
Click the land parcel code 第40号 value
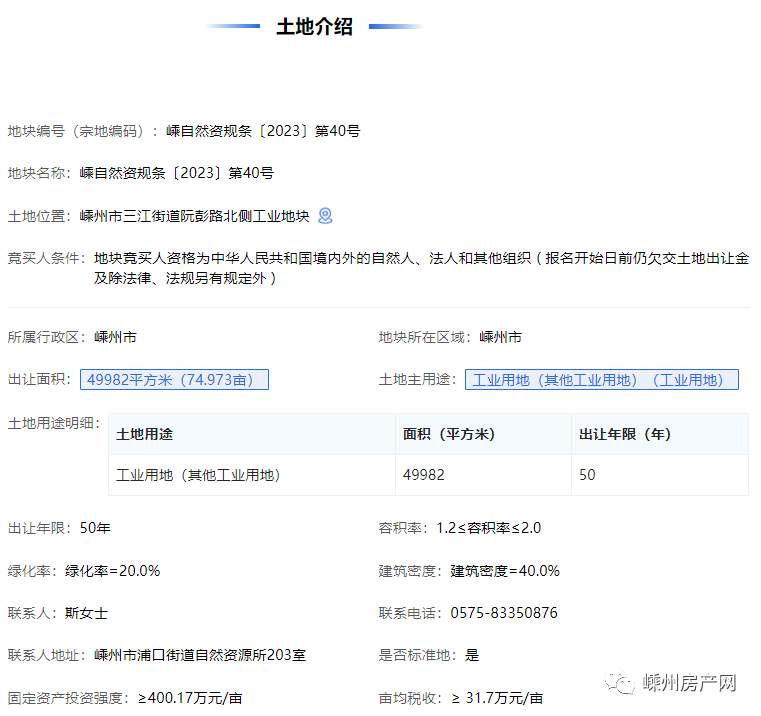pyautogui.click(x=263, y=131)
